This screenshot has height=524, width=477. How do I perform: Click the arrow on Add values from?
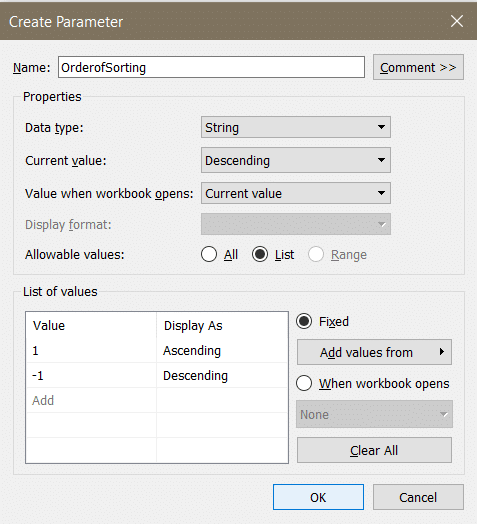tap(442, 352)
